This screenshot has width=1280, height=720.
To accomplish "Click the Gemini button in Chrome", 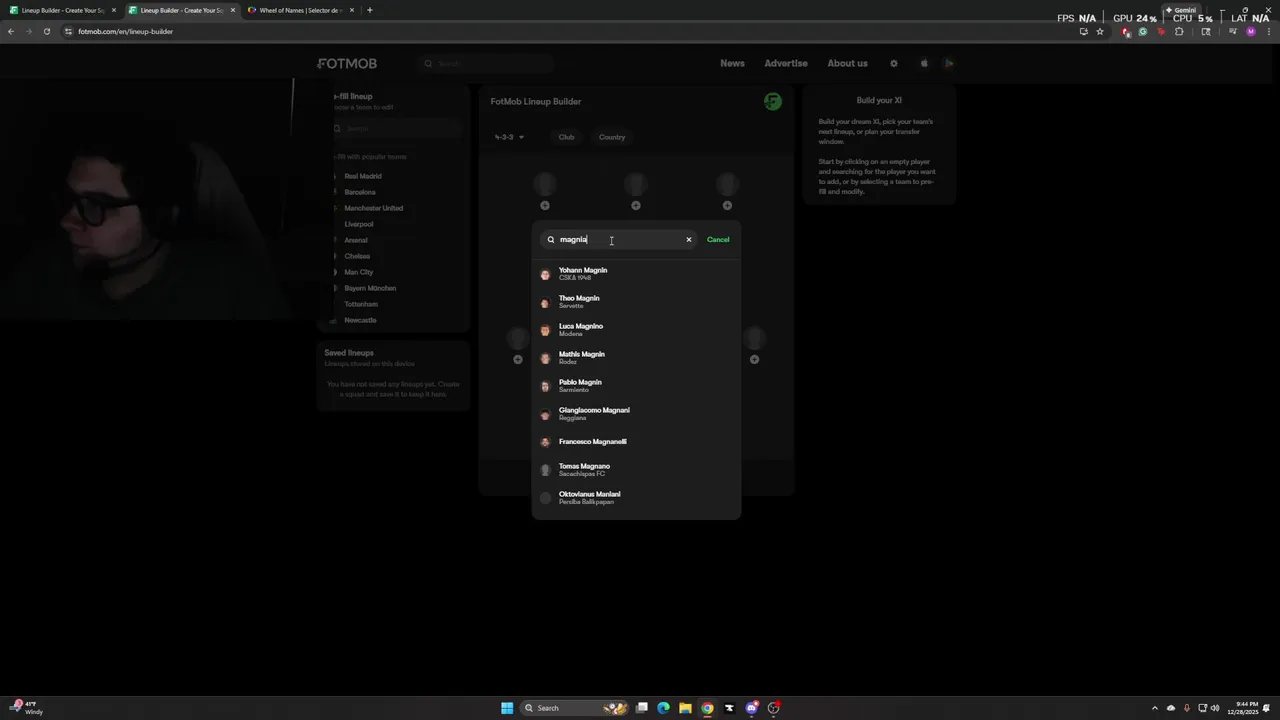I will [1181, 10].
